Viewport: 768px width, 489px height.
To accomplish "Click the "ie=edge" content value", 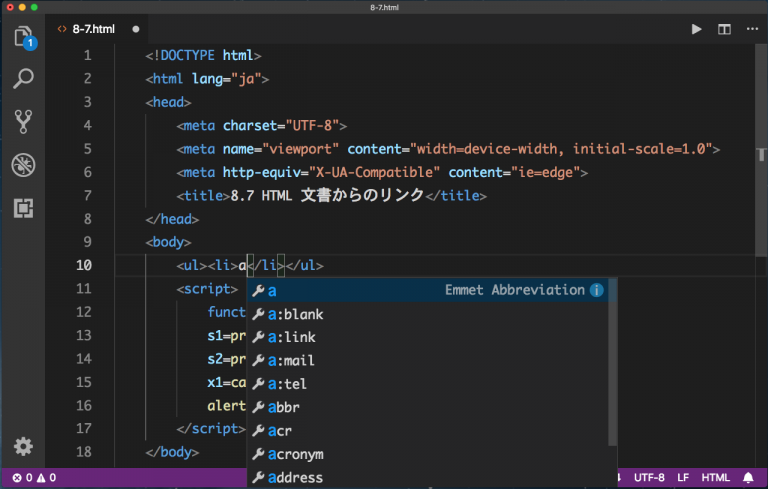I will coord(546,172).
